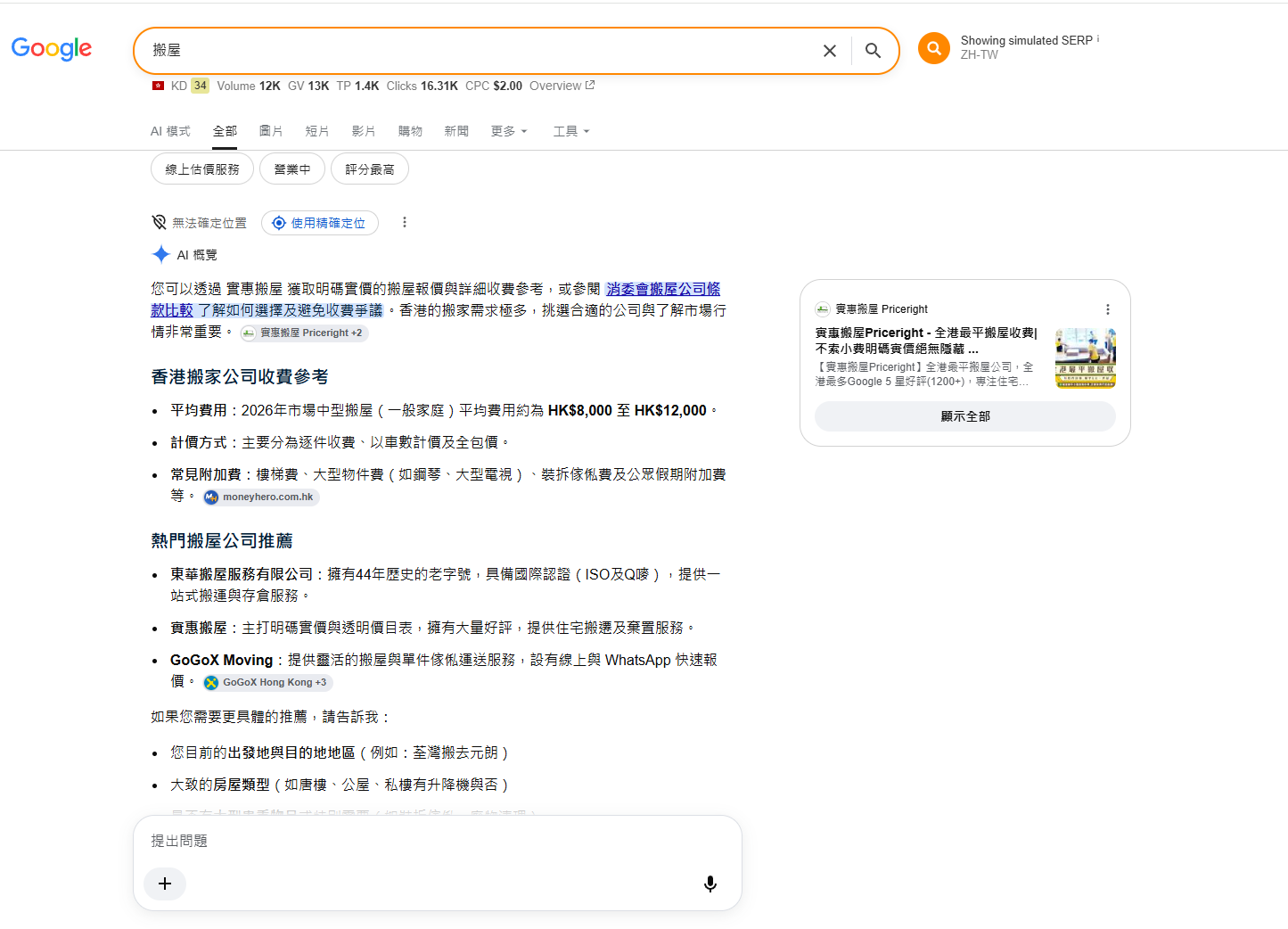Viewport: 1288px width, 929px height.
Task: Click the Google logo
Action: (x=52, y=48)
